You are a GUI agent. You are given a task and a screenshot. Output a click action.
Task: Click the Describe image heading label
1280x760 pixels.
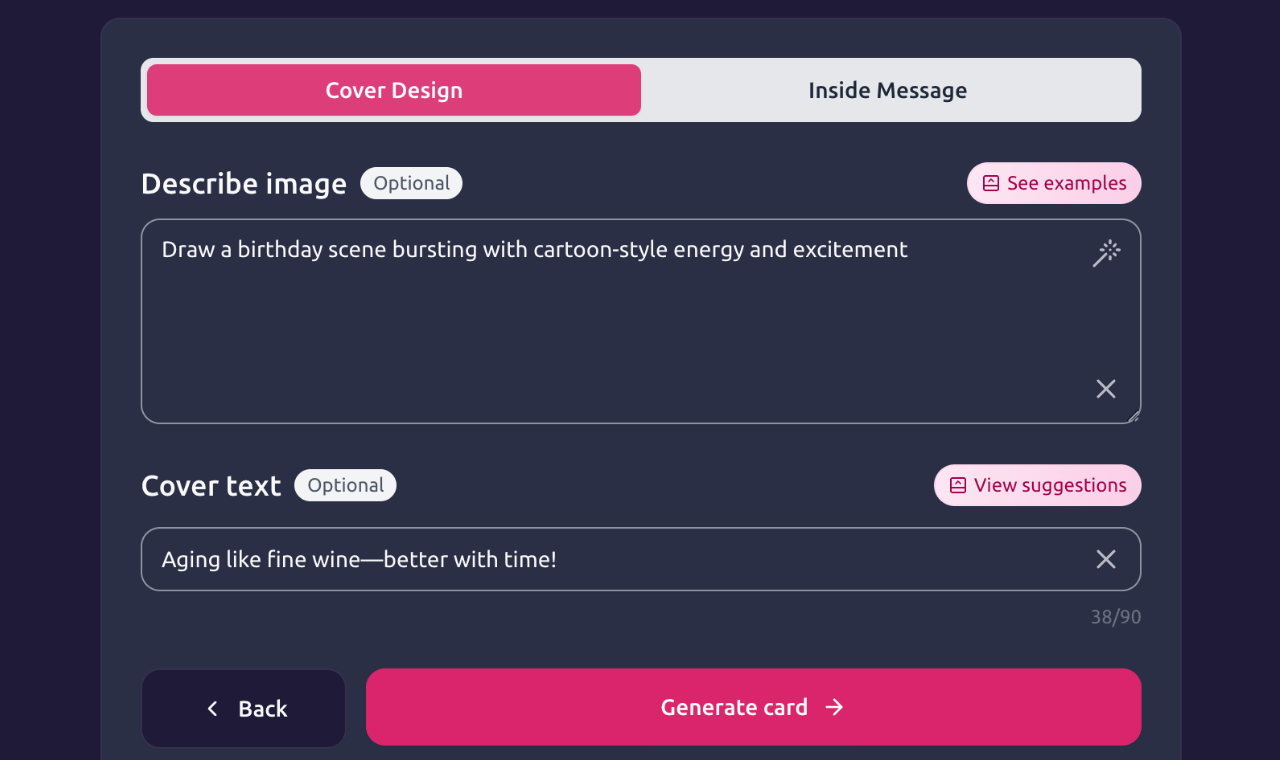243,183
